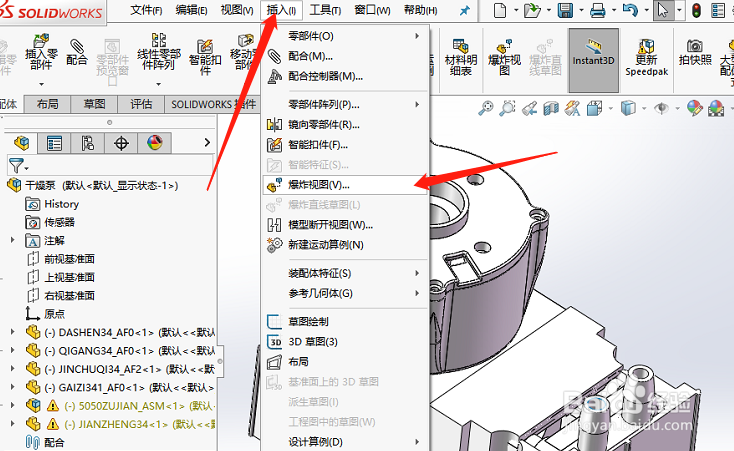Click the Edit appearance color ball icon
734x451 pixels.
[x=695, y=108]
